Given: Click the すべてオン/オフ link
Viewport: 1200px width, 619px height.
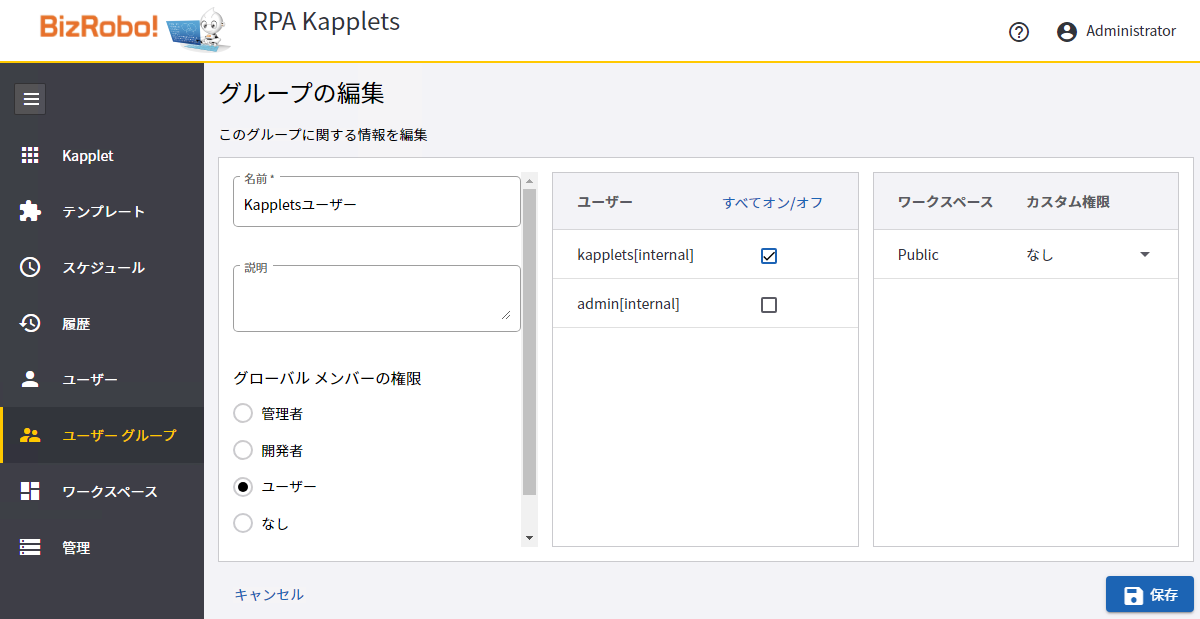Looking at the screenshot, I should click(773, 202).
